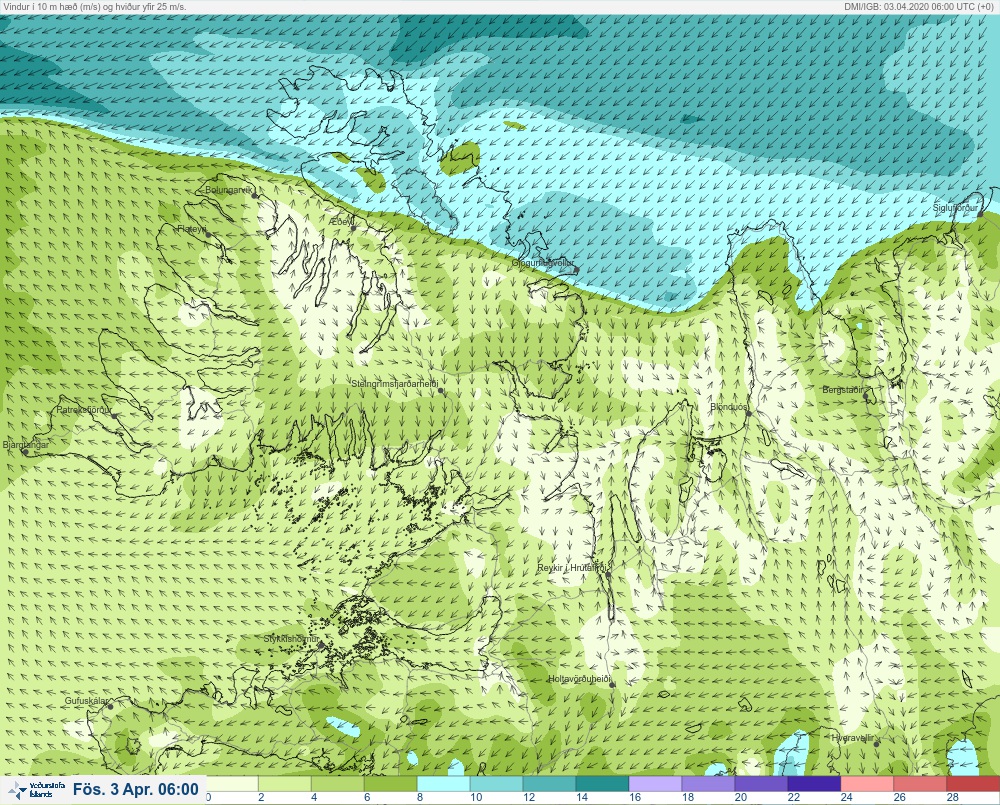Pick the 26–28 m/s salmon red swatch
The width and height of the screenshot is (1000, 805).
pos(920,783)
